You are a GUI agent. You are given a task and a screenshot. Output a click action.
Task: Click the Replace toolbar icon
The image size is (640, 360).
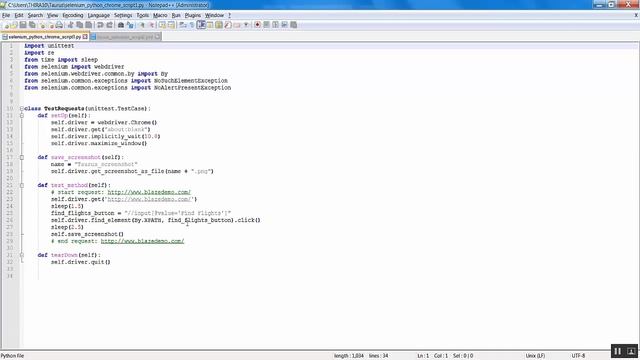click(x=130, y=25)
